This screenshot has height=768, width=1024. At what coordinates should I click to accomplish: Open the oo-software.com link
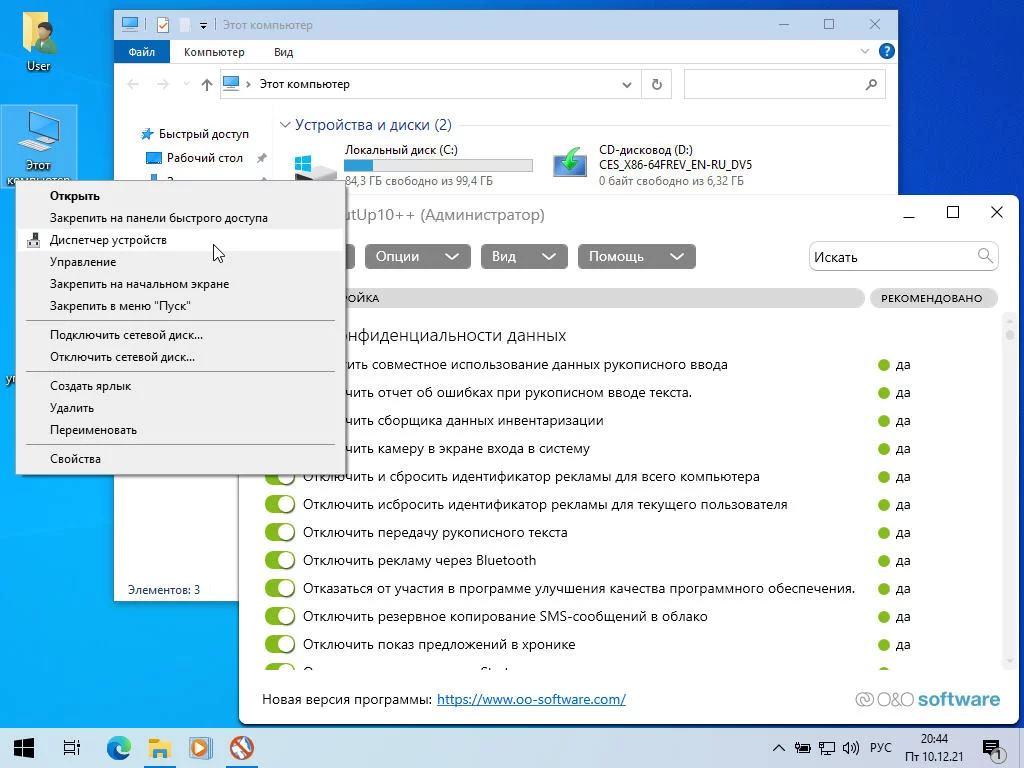(x=531, y=699)
